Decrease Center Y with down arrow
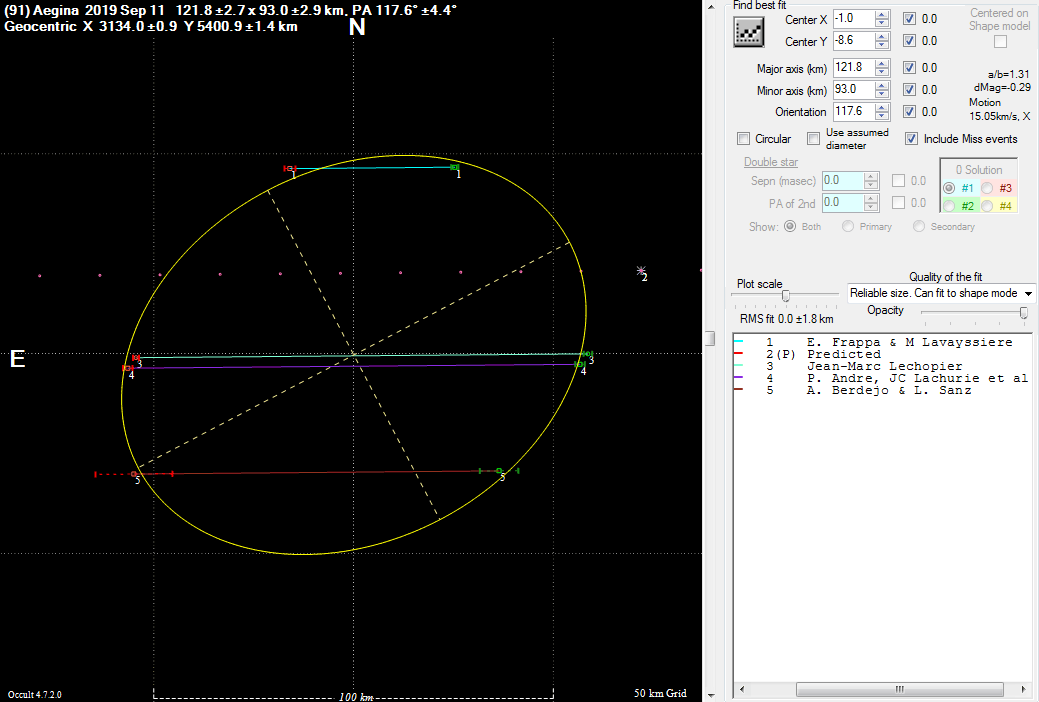The image size is (1039, 702). [x=881, y=46]
